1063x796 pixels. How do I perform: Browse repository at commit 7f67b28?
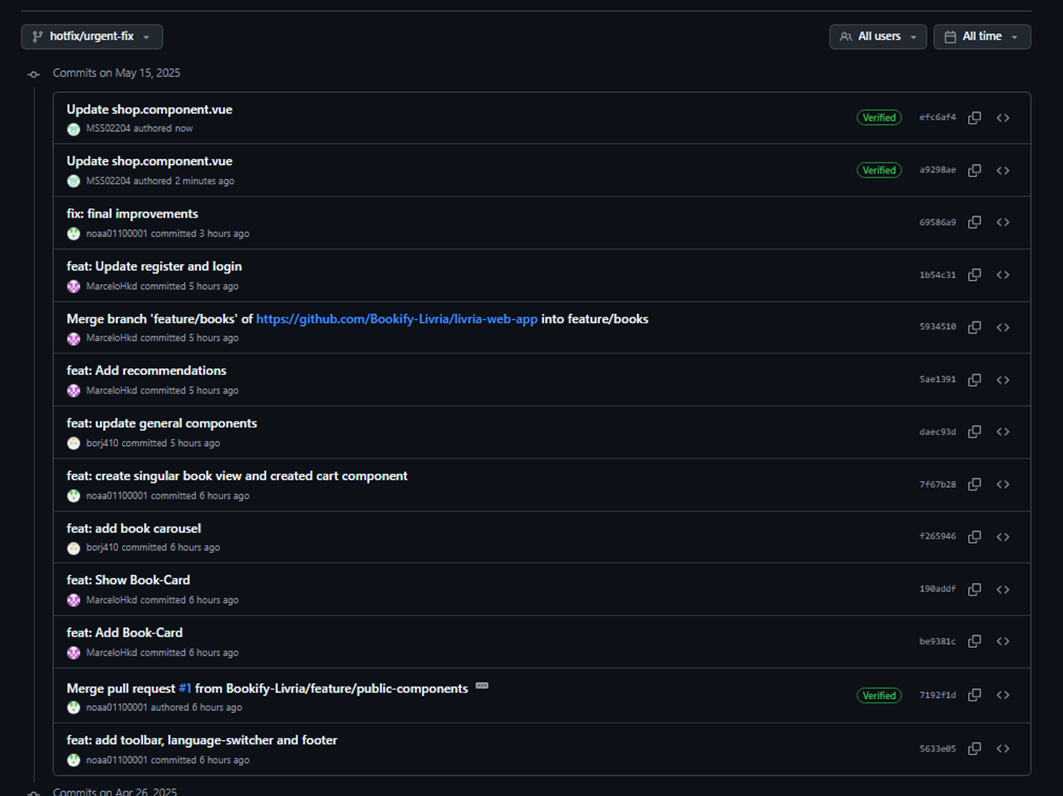coord(1003,484)
